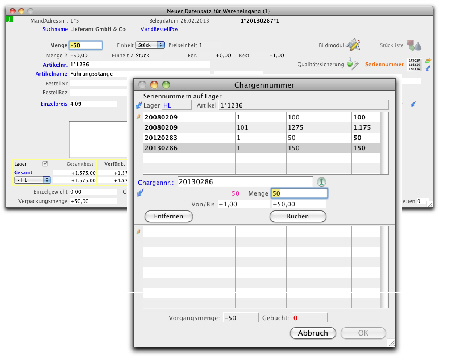Click the Suchname link label

coord(55,29)
